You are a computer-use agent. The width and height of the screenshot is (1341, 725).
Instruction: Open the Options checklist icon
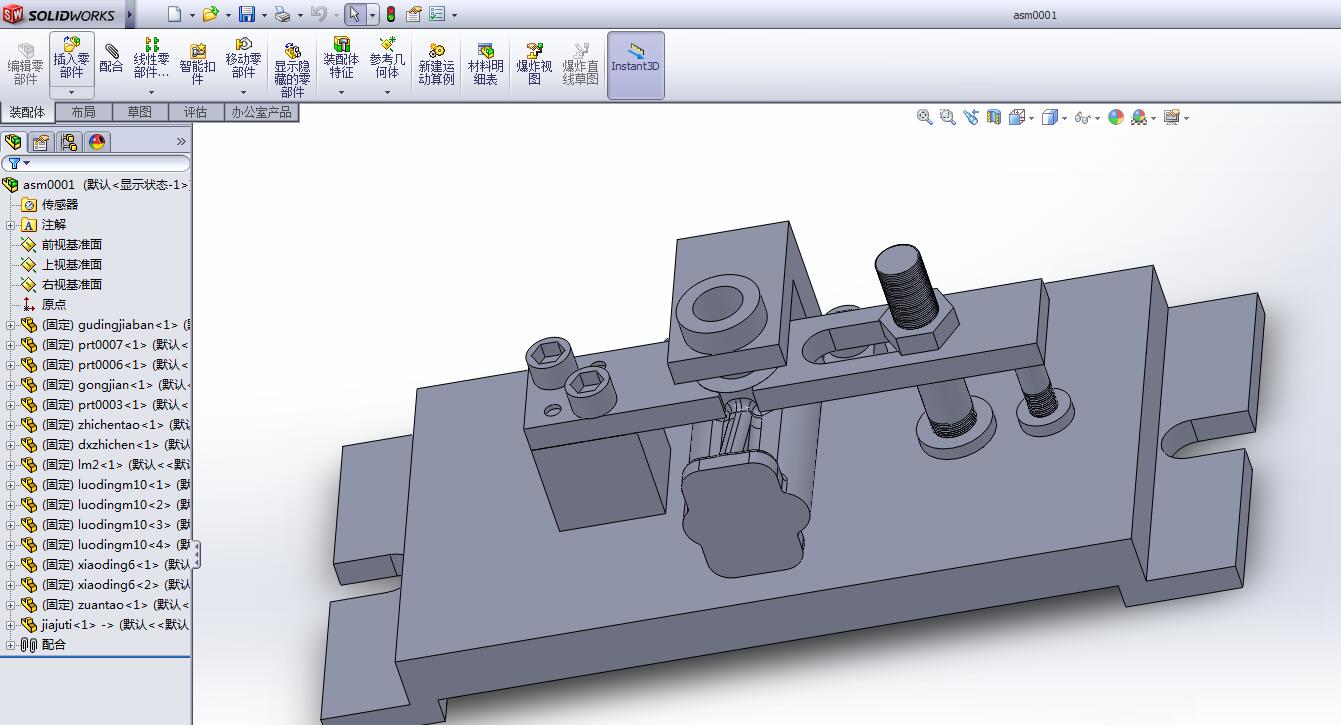point(437,14)
